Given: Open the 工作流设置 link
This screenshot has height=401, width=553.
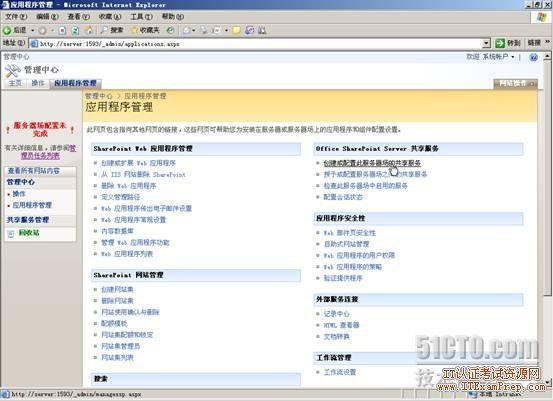Looking at the screenshot, I should click(340, 372).
